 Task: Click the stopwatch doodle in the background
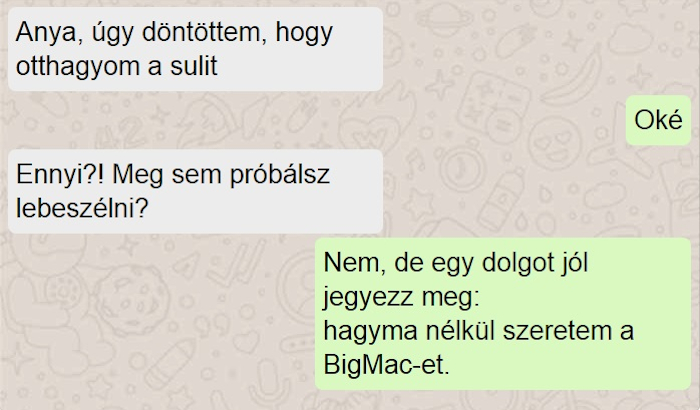tap(462, 170)
